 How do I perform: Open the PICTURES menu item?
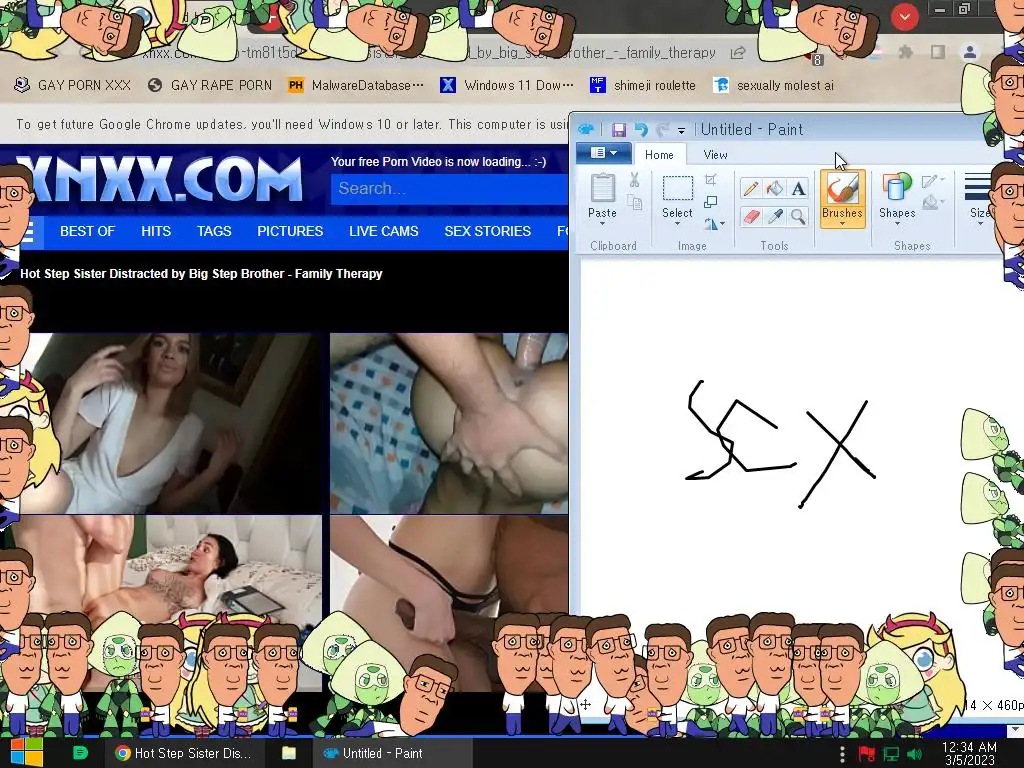(x=290, y=231)
